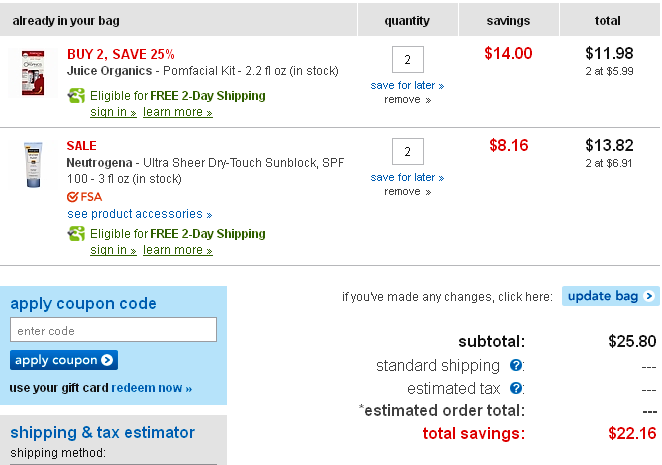Click redeem now gift card link
662x465 pixels.
[x=152, y=387]
